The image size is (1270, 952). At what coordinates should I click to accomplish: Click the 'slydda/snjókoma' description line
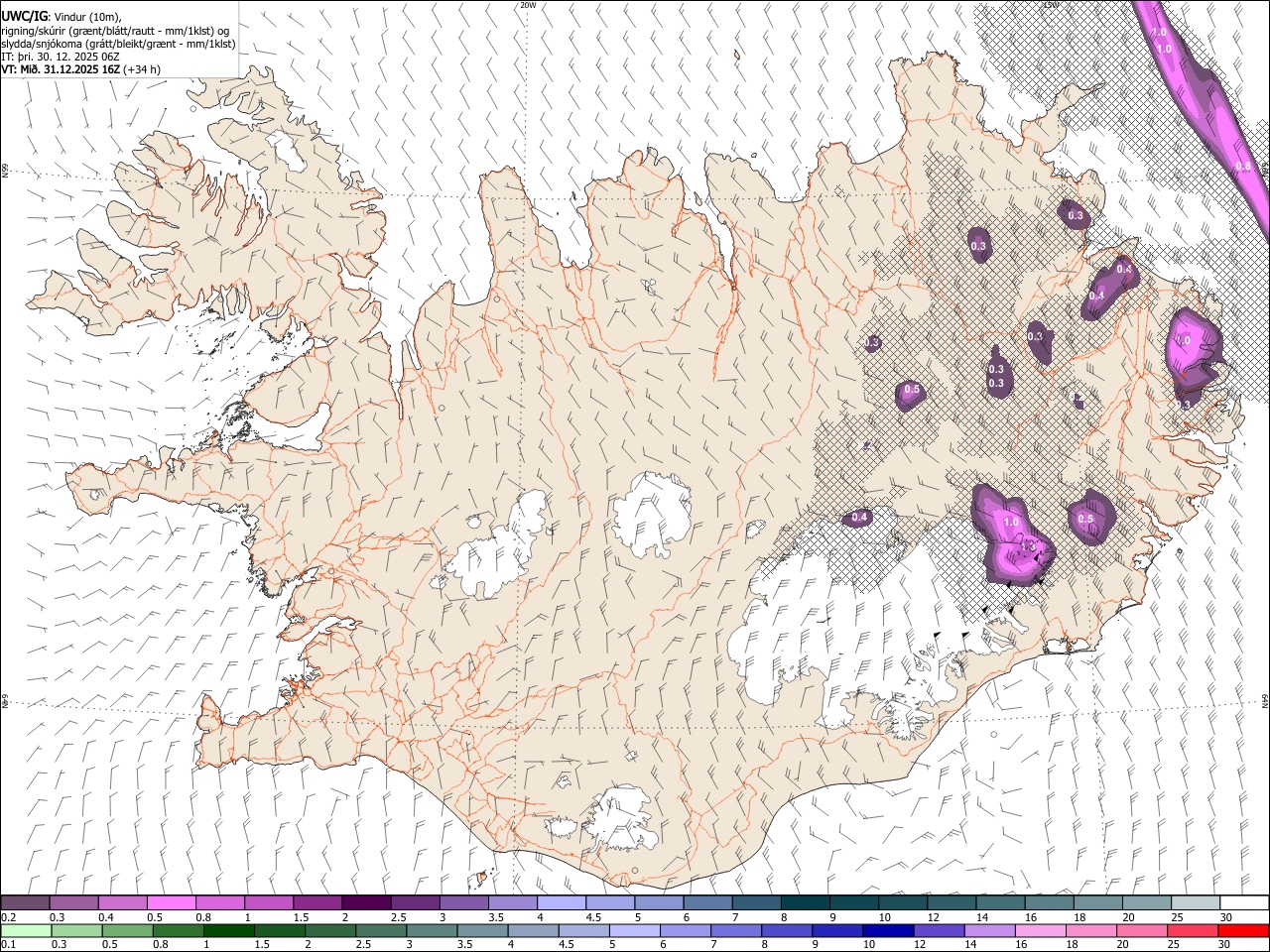pyautogui.click(x=118, y=44)
